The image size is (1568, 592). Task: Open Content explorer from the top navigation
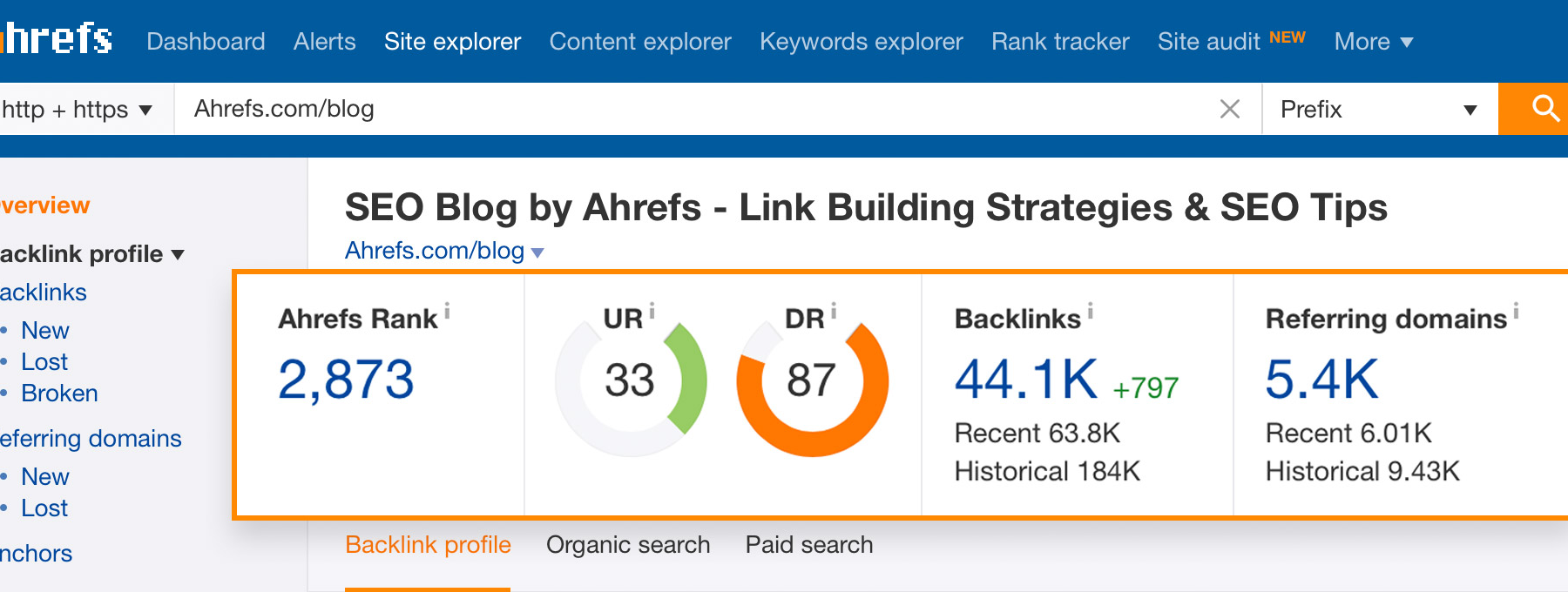point(640,42)
